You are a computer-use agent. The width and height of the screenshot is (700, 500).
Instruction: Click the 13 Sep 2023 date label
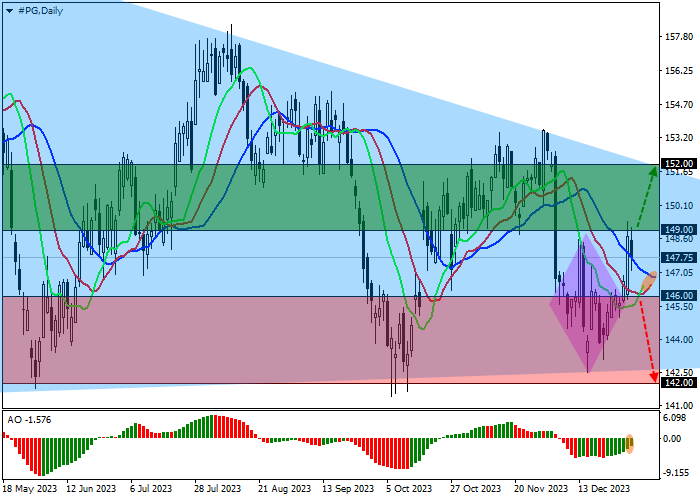[348, 488]
